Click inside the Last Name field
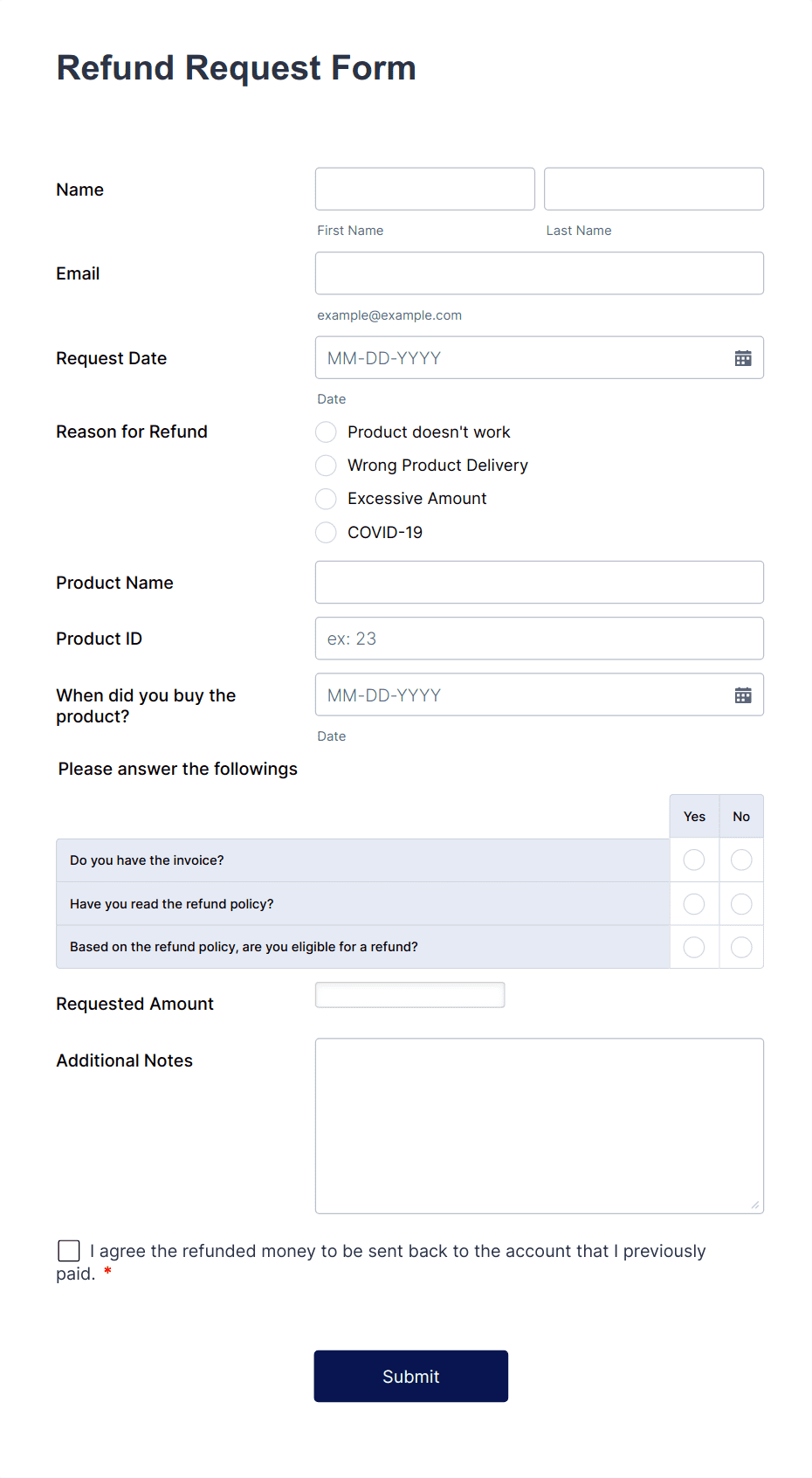Screen dimensions: 812x1478 click(x=653, y=189)
